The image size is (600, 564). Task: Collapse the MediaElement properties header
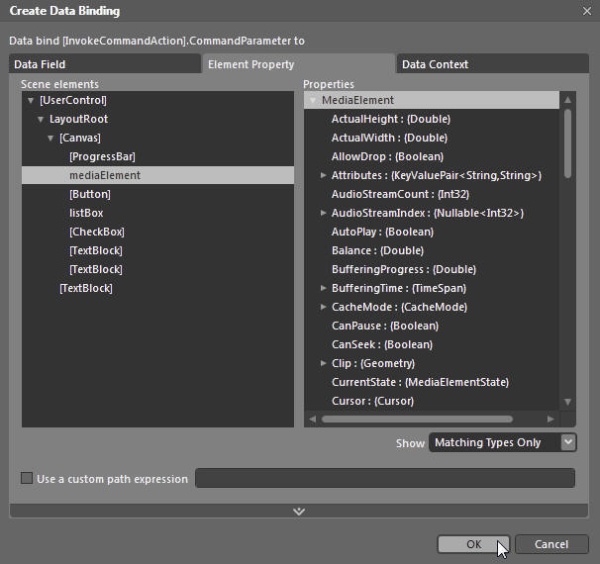pyautogui.click(x=313, y=100)
